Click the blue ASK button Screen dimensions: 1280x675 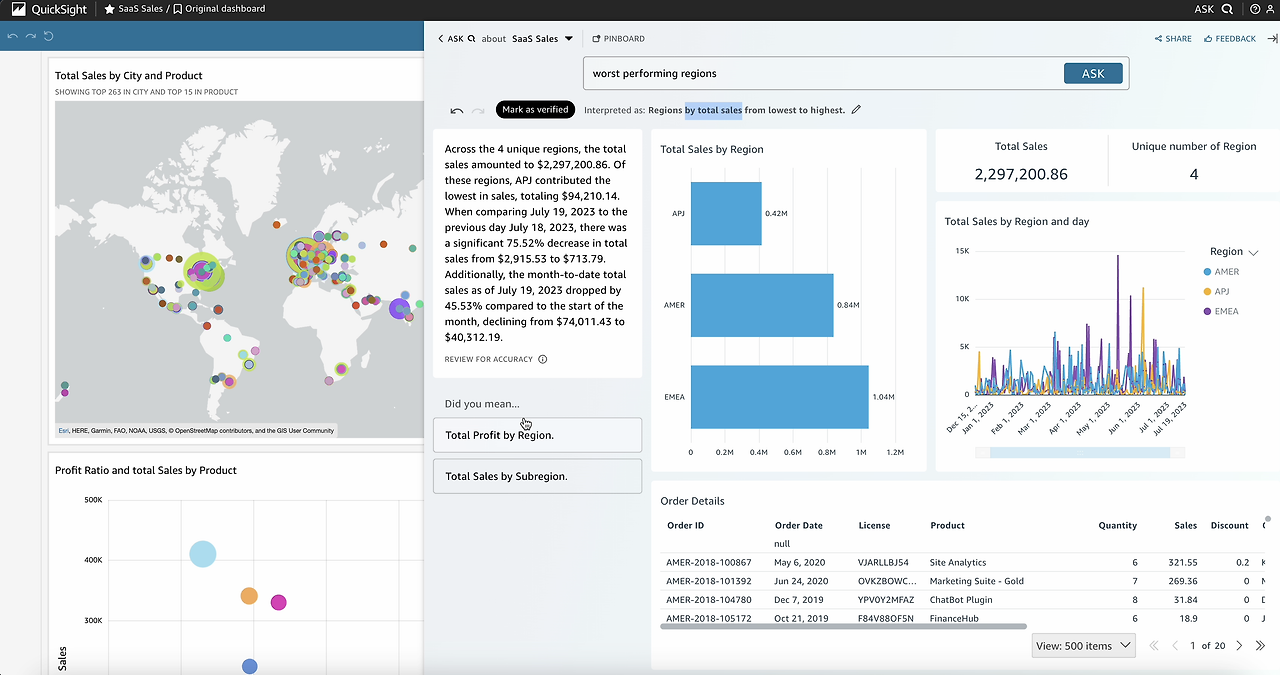coord(1093,73)
